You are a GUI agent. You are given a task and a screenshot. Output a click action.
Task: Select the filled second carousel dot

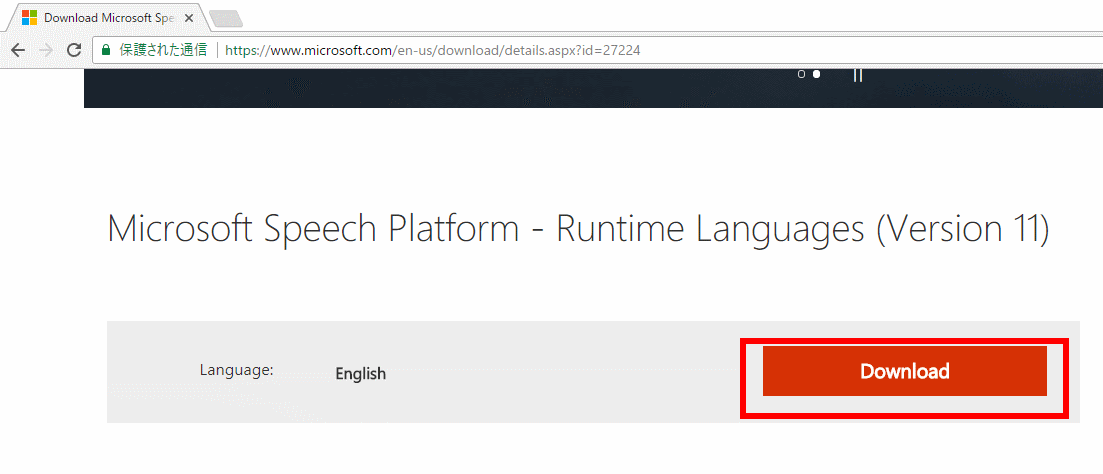point(817,74)
